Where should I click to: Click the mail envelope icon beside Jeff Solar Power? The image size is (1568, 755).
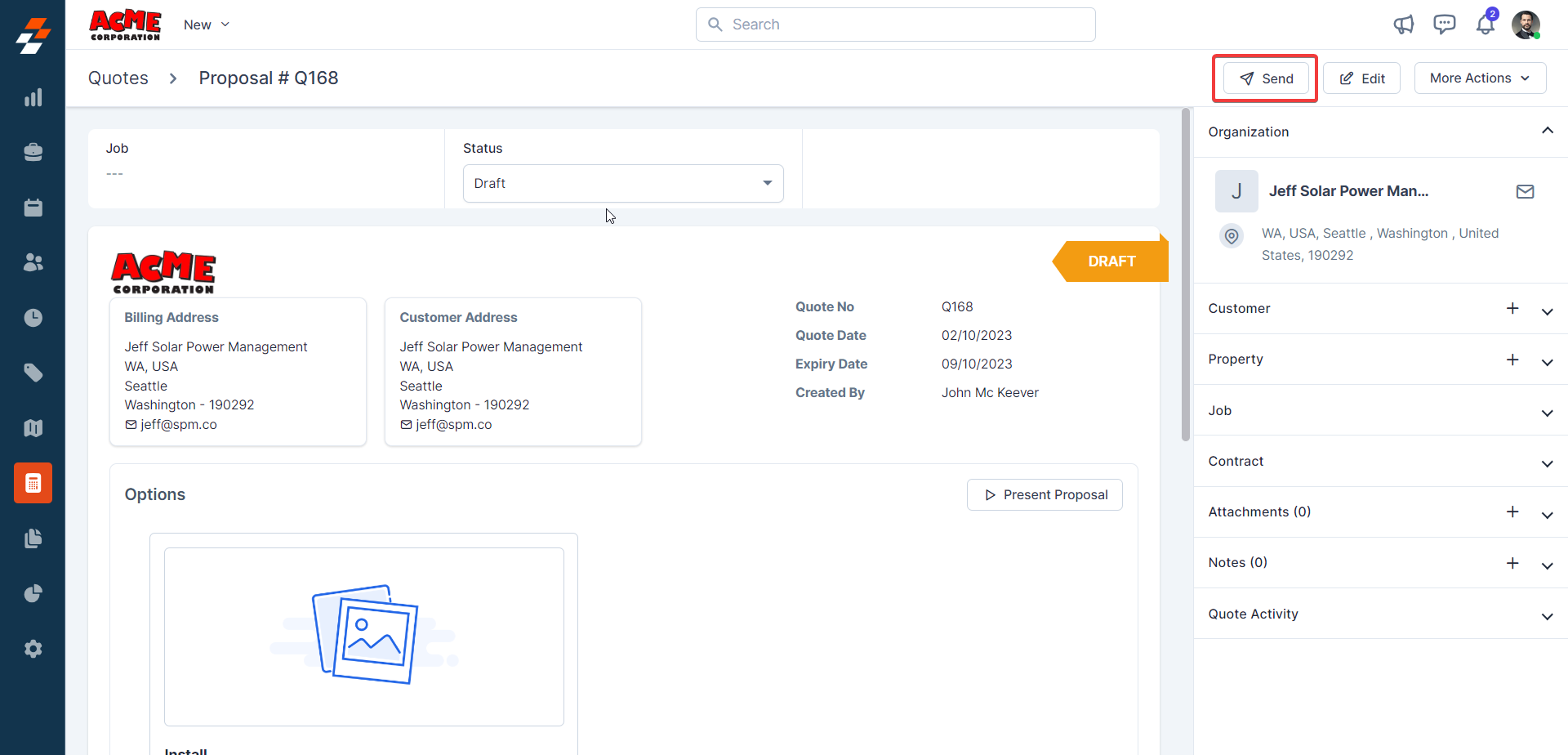[1525, 191]
